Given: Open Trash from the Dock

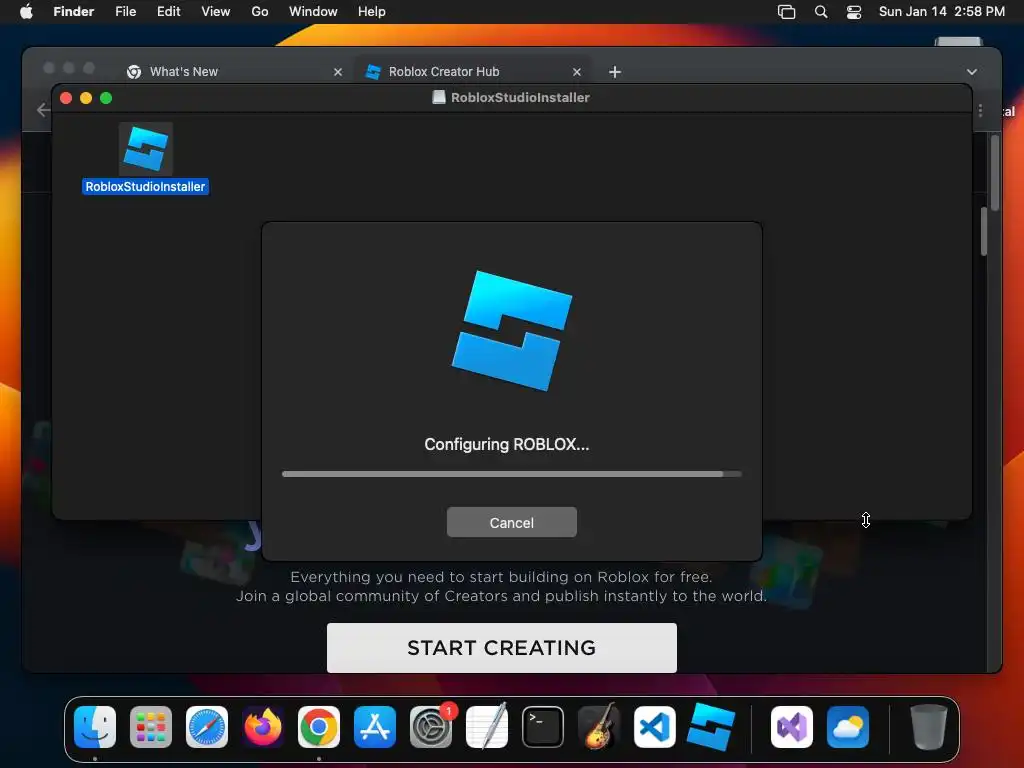Looking at the screenshot, I should click(x=928, y=727).
